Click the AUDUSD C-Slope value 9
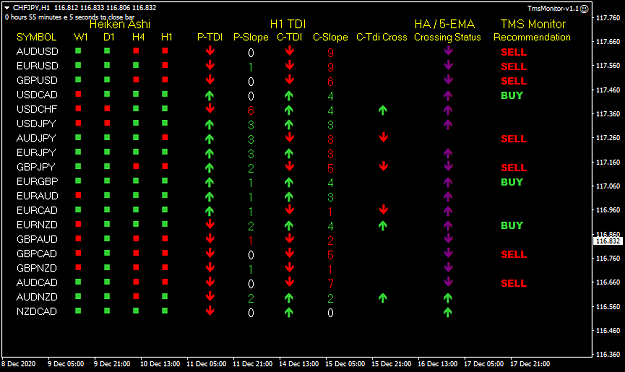Screen dimensions: 625x372 [330, 53]
